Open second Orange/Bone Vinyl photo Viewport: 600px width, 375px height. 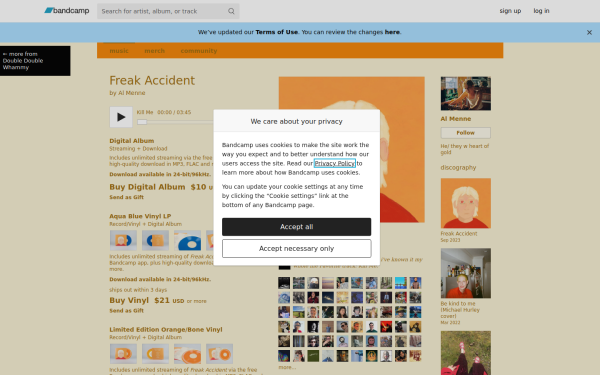[x=155, y=354]
